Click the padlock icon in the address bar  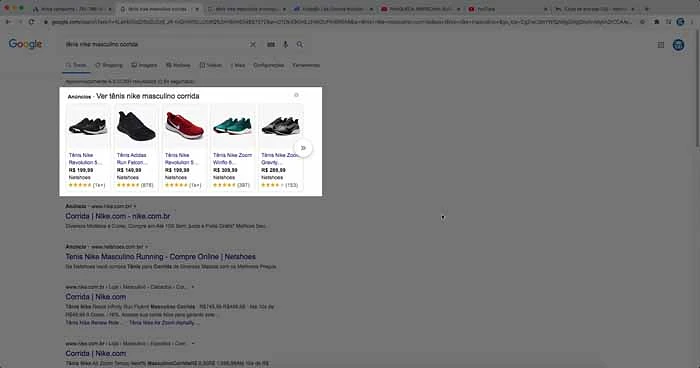46,21
